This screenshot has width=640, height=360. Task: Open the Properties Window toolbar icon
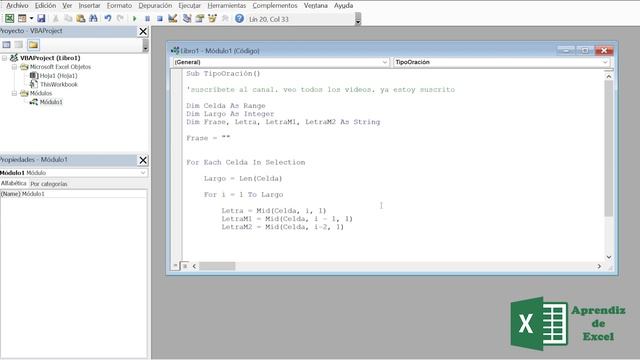coord(200,18)
